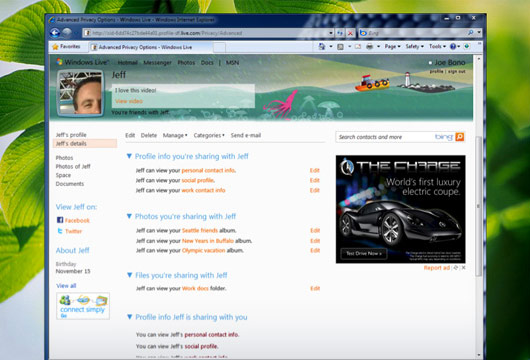Click the browser Back arrow button
530x360 pixels.
point(55,33)
